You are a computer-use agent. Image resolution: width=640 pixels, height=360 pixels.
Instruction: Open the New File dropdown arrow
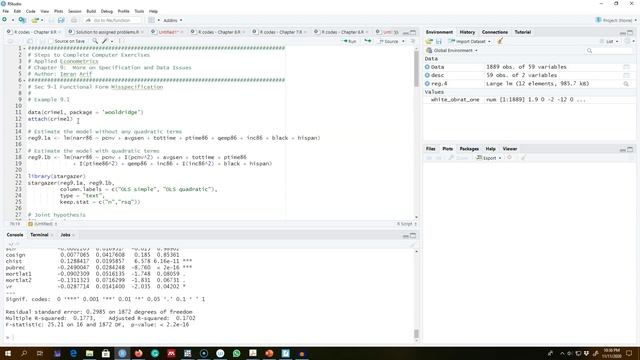pos(12,20)
